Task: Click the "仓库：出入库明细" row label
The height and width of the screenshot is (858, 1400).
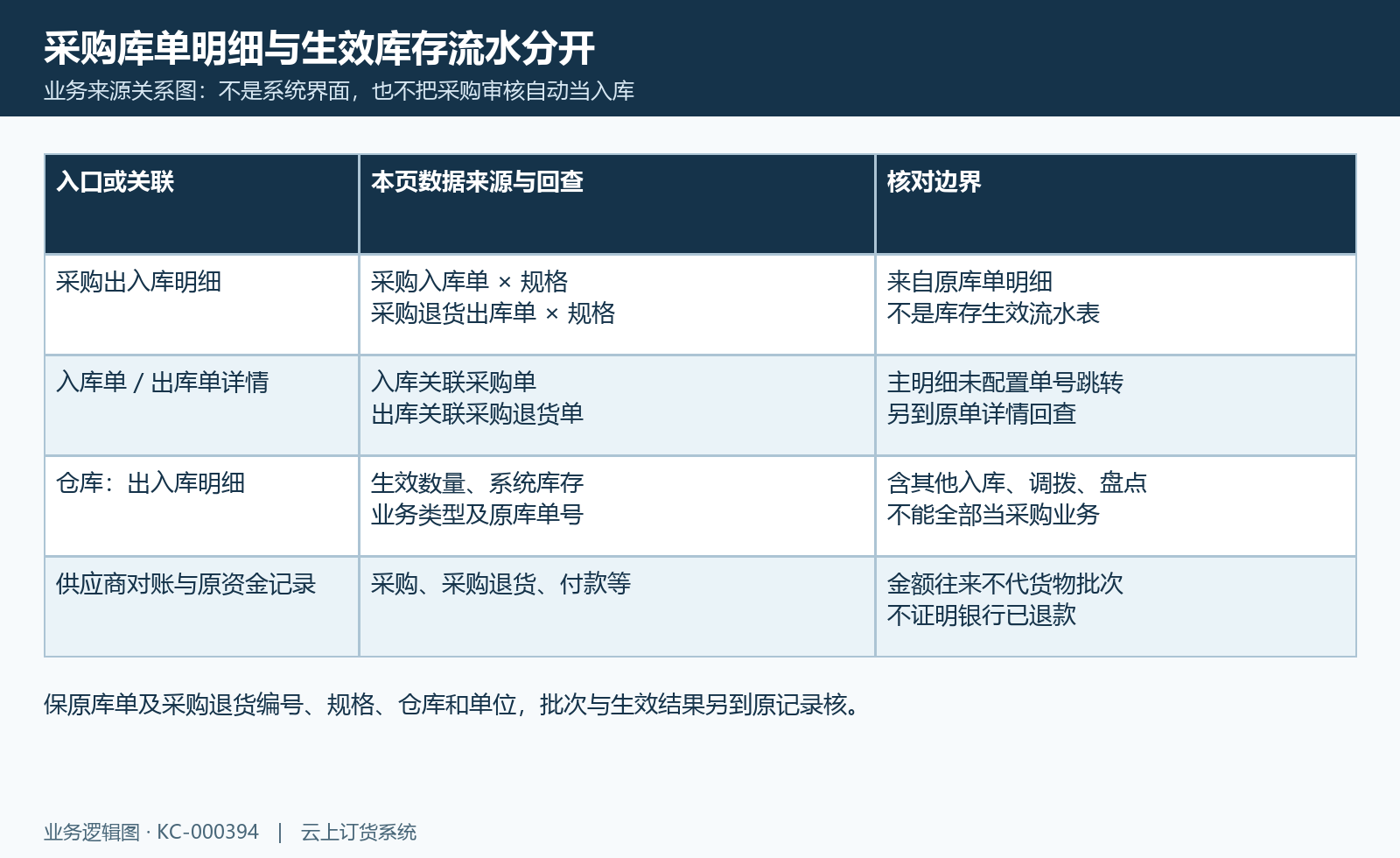Action: 150,483
